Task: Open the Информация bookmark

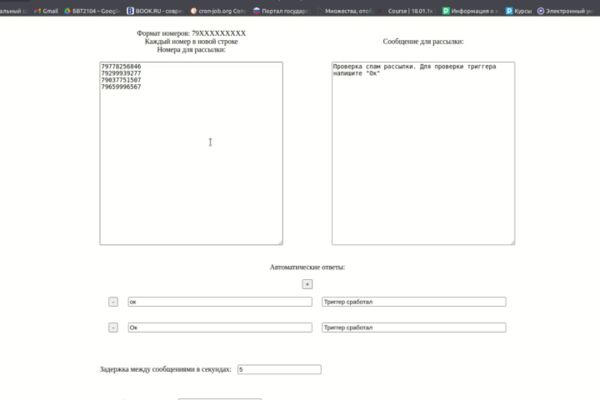Action: click(x=470, y=11)
